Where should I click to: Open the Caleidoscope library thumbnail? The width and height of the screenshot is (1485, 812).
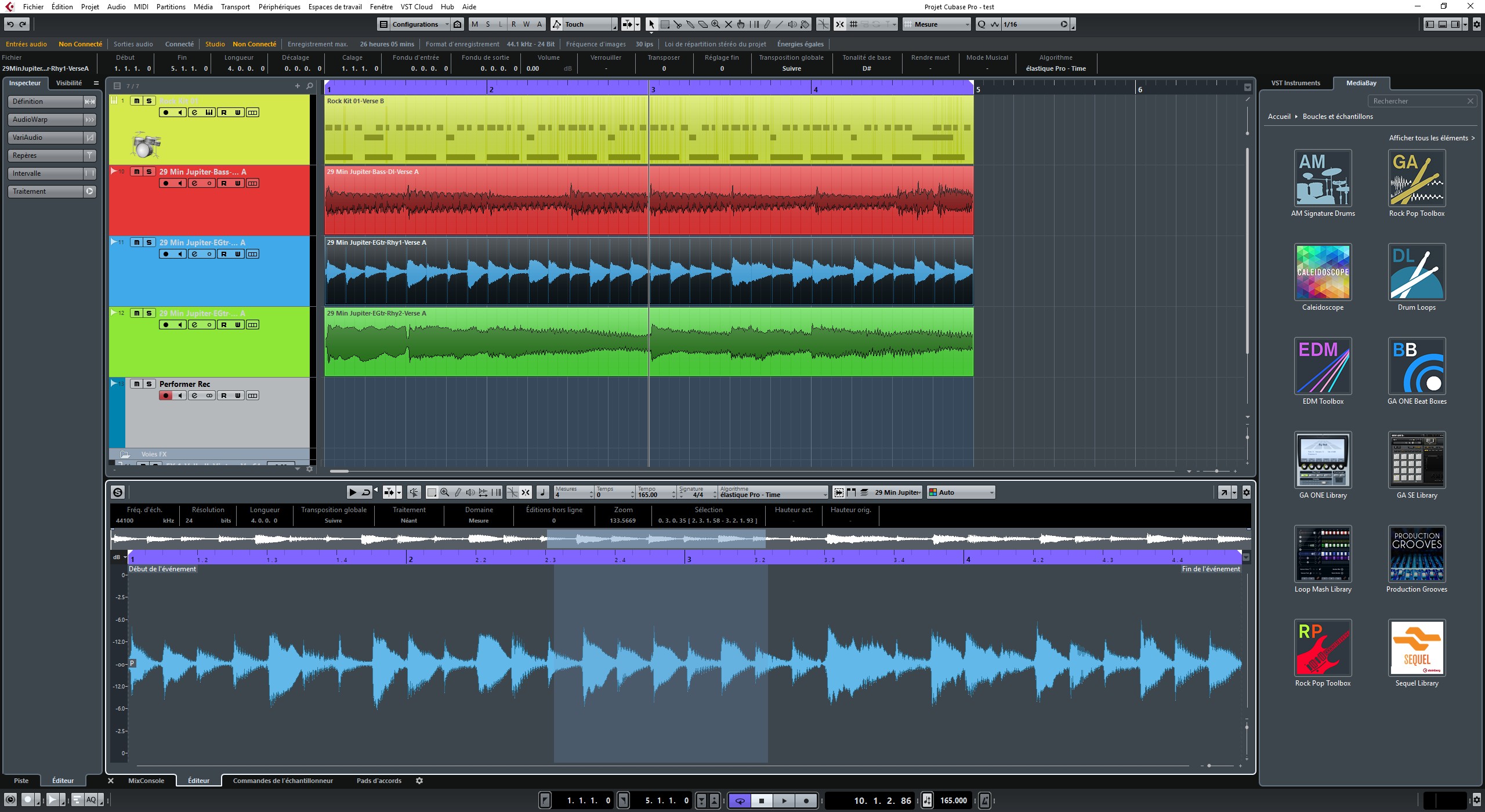(1323, 272)
